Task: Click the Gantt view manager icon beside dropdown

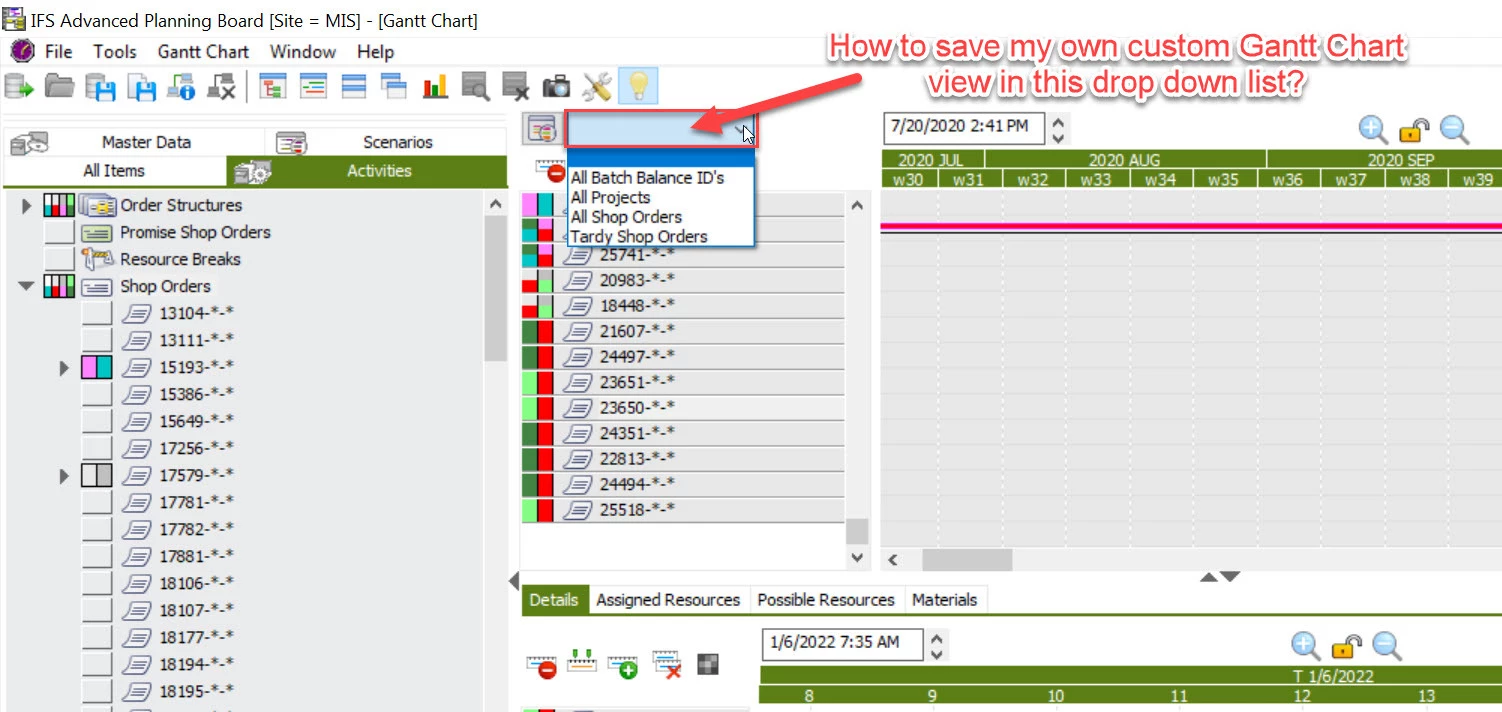Action: tap(541, 130)
